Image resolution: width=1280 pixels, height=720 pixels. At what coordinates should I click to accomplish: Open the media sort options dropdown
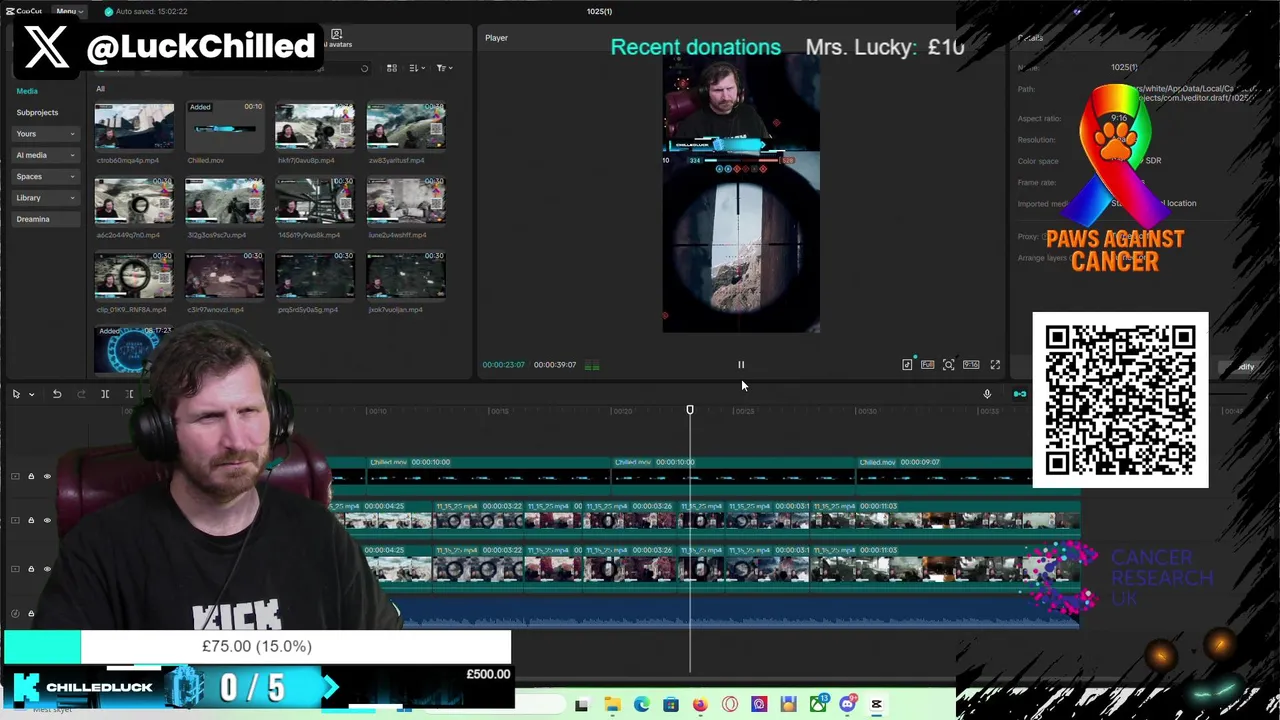pos(417,68)
